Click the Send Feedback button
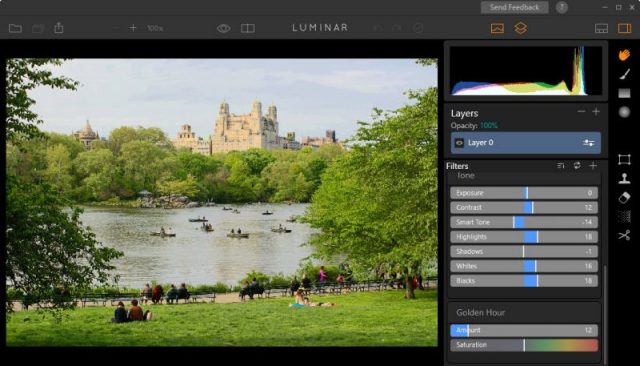This screenshot has width=640, height=366. click(514, 7)
